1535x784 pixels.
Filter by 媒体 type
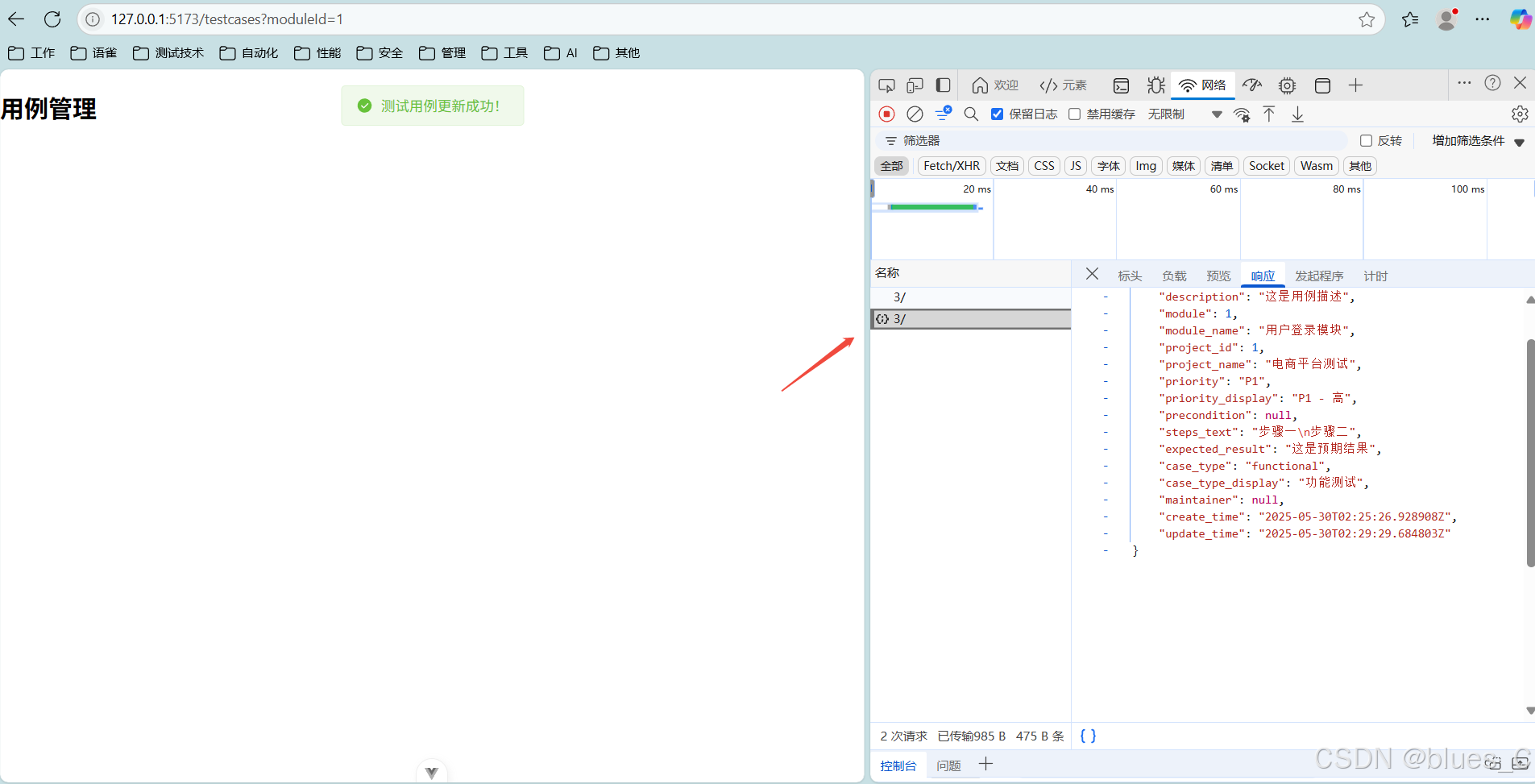coord(1184,166)
